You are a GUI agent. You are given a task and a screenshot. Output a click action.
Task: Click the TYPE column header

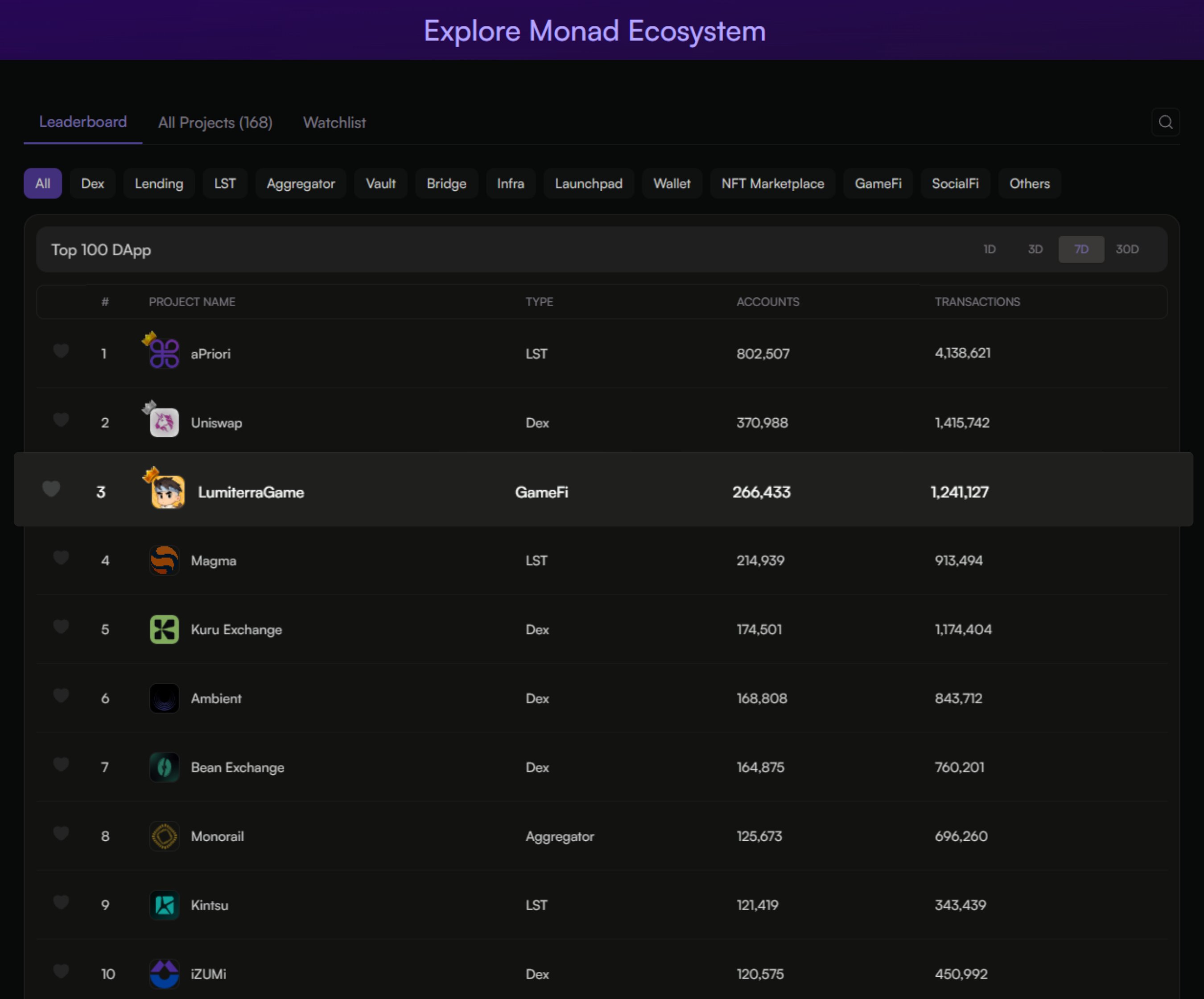click(x=540, y=302)
